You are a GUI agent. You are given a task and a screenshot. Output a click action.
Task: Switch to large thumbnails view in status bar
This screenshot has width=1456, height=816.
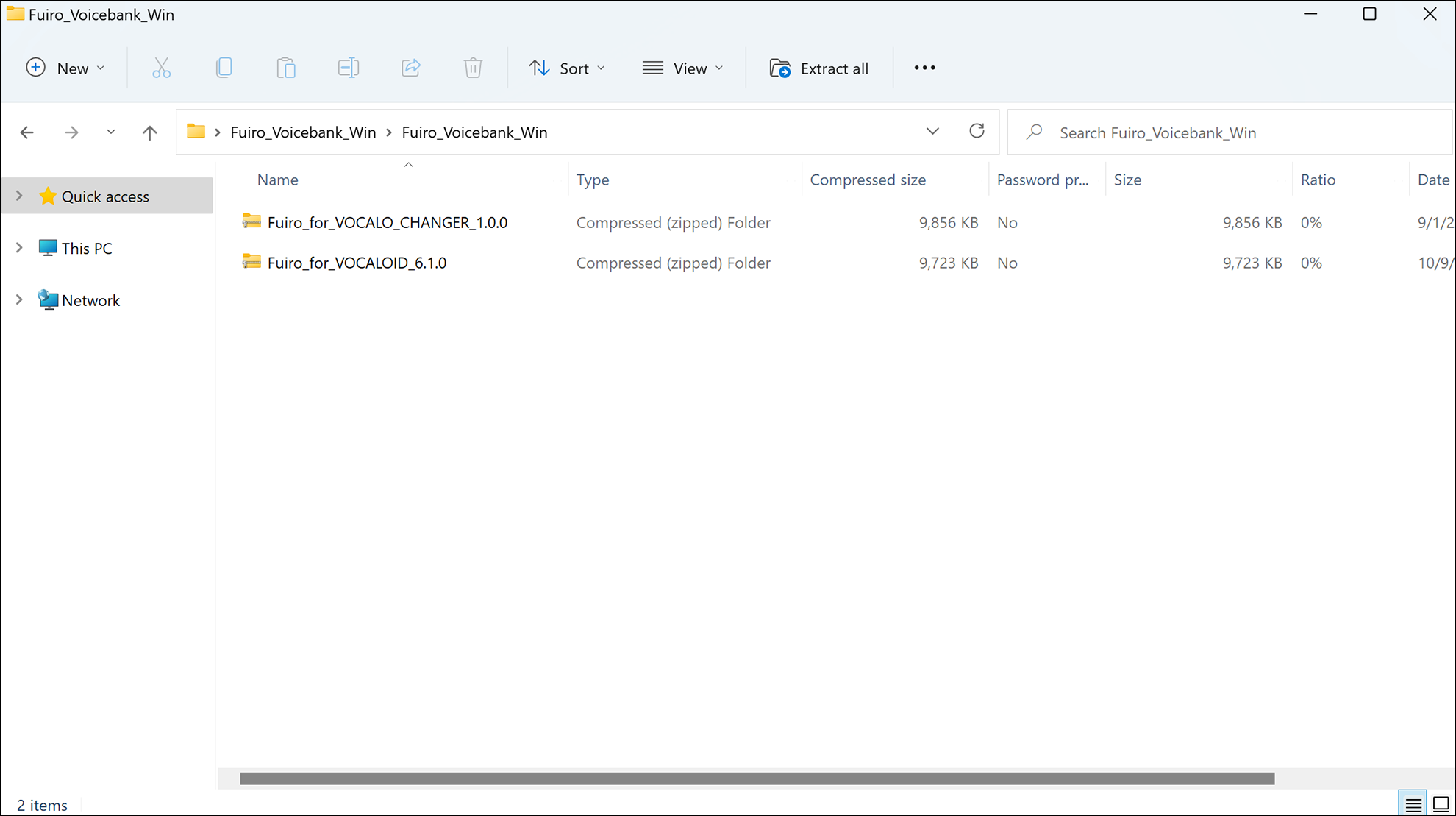(x=1440, y=803)
